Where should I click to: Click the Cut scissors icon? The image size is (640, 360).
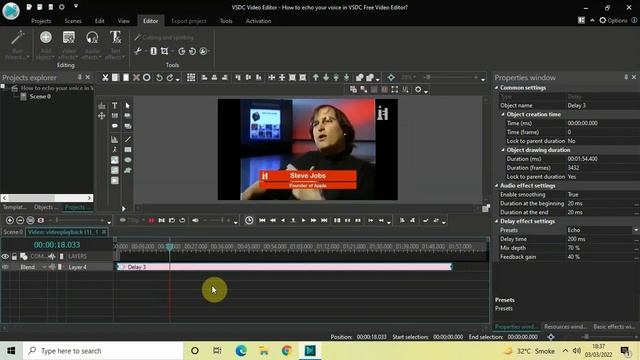[105, 78]
